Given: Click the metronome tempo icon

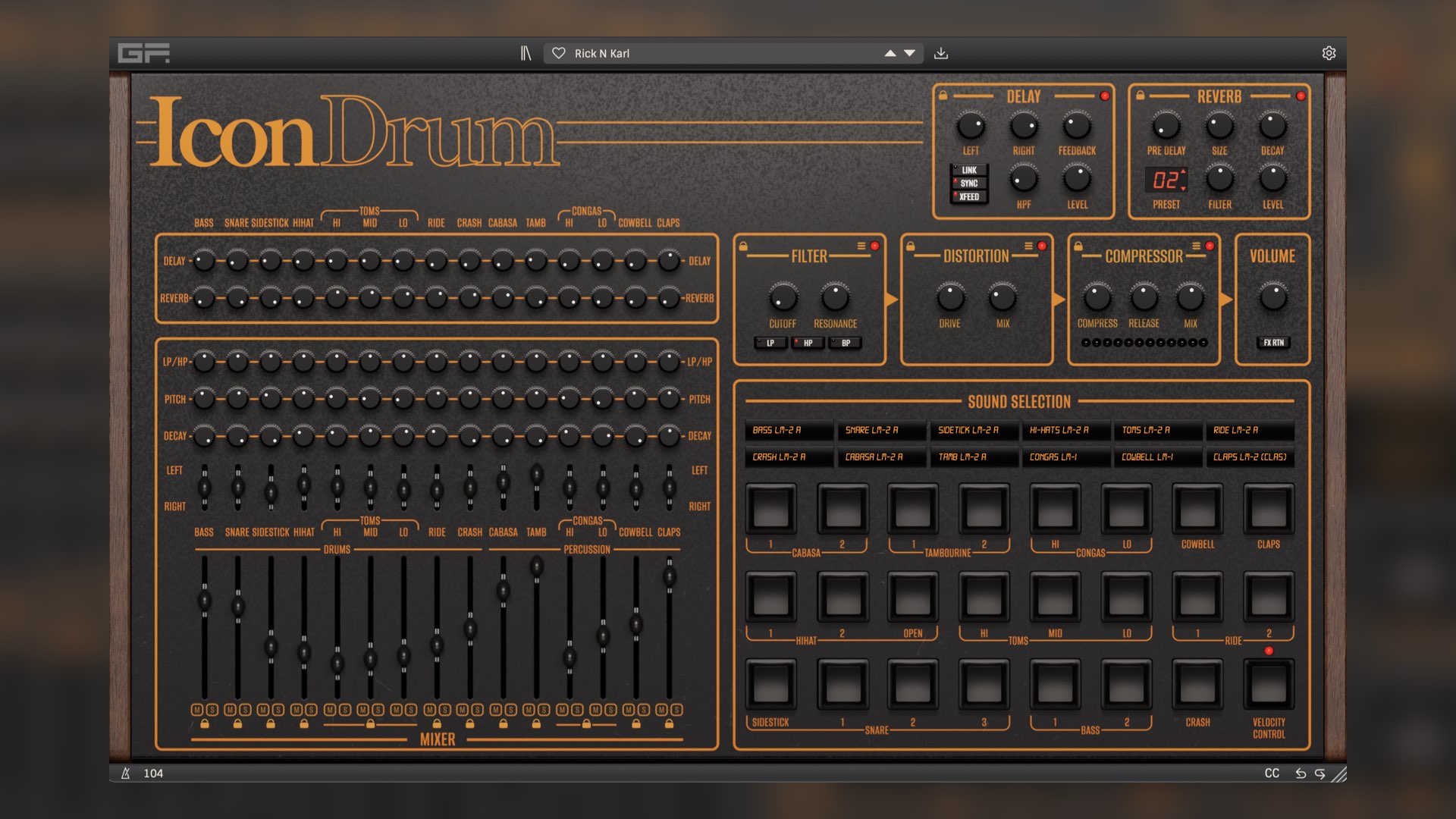Looking at the screenshot, I should tap(126, 773).
